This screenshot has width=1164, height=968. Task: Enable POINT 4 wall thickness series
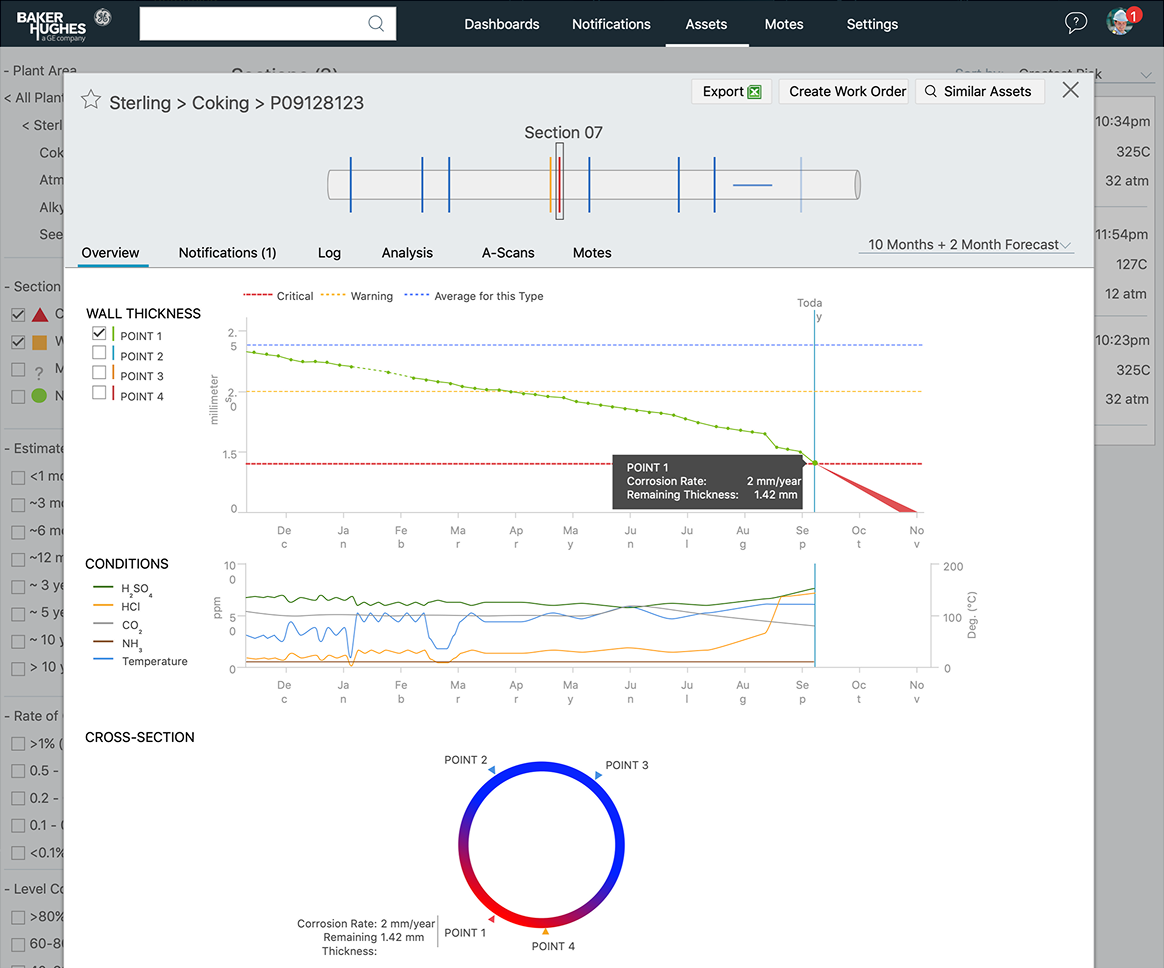[99, 392]
